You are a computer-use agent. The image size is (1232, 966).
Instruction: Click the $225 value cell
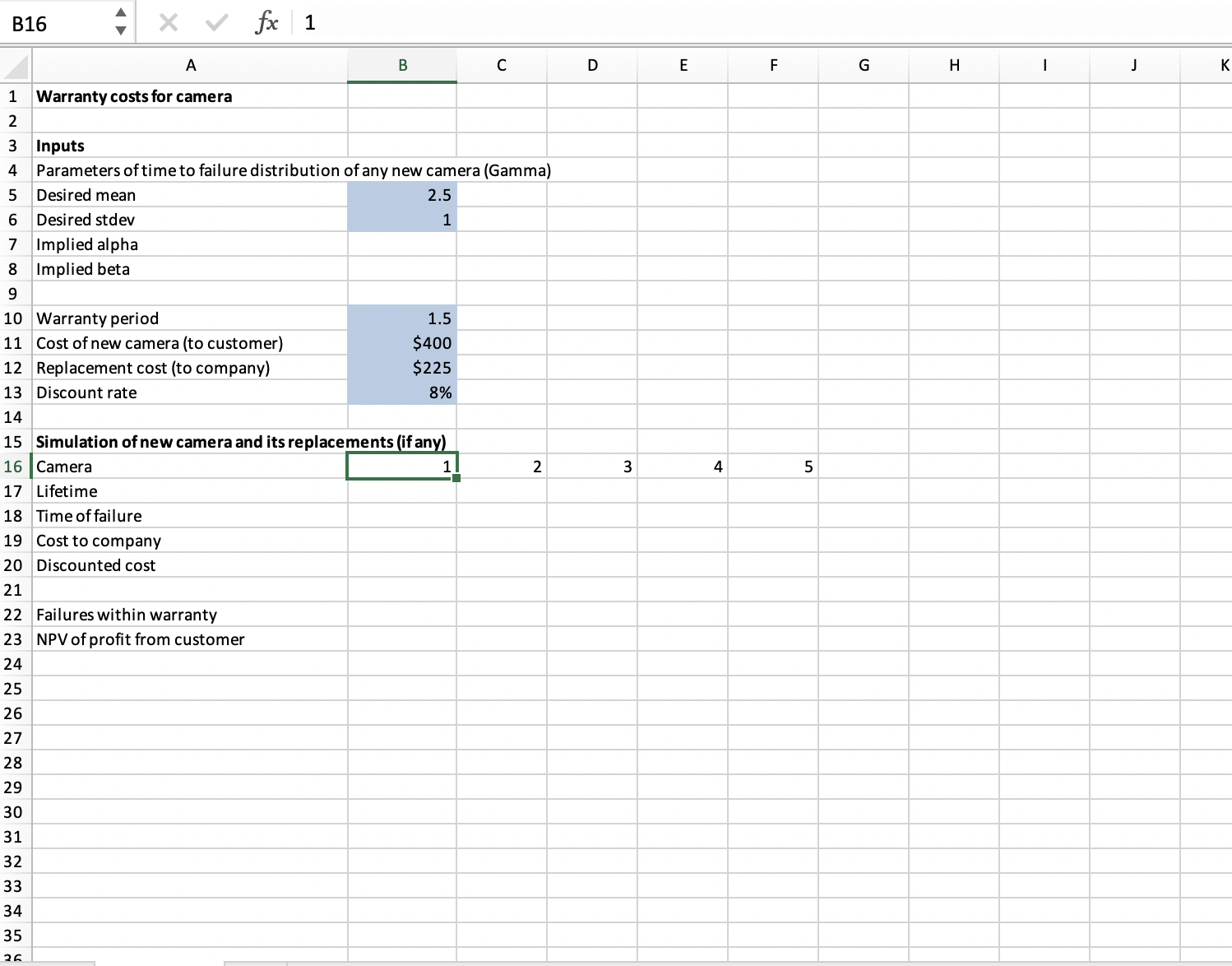click(x=402, y=368)
